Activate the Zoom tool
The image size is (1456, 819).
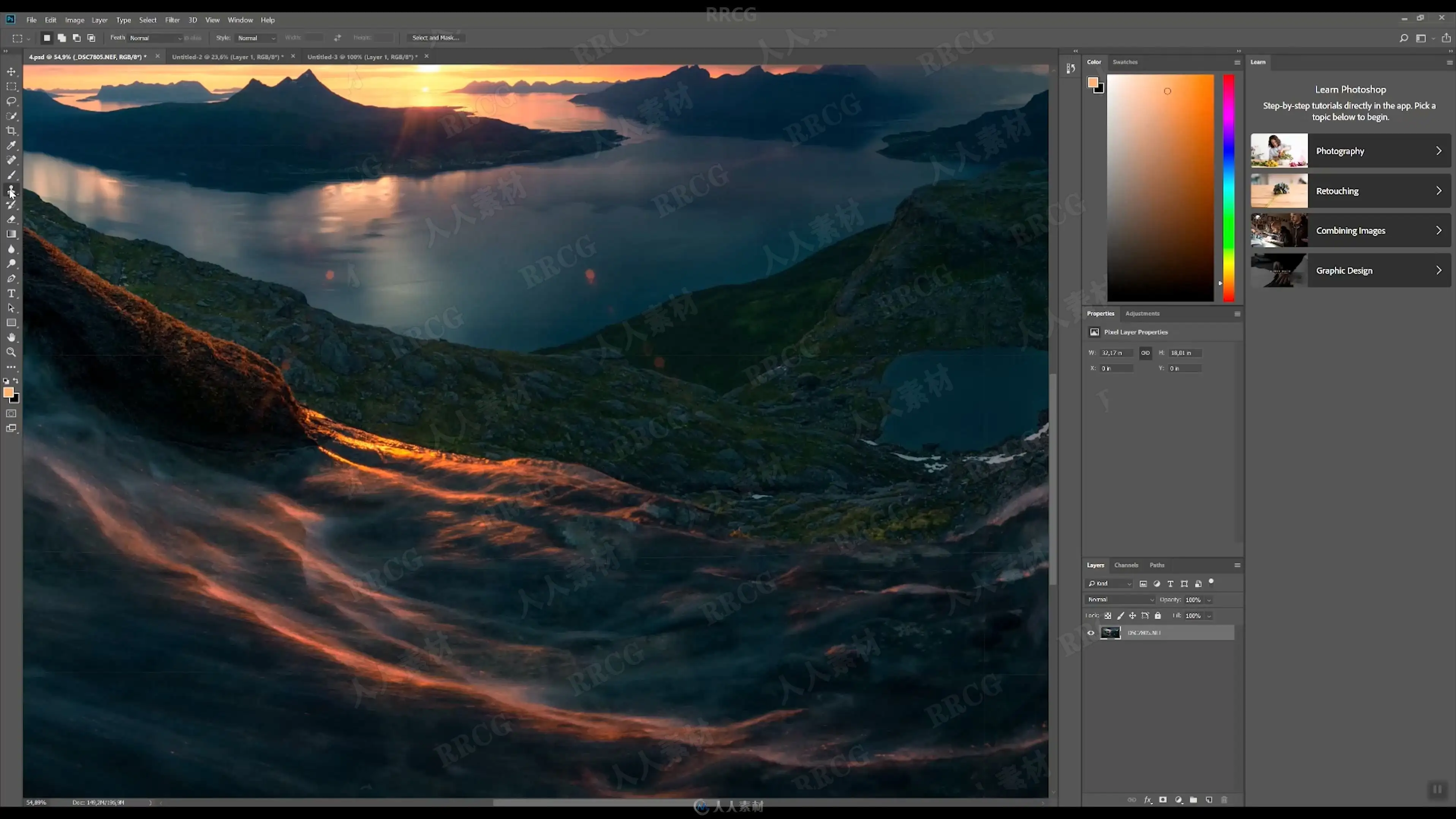11,352
